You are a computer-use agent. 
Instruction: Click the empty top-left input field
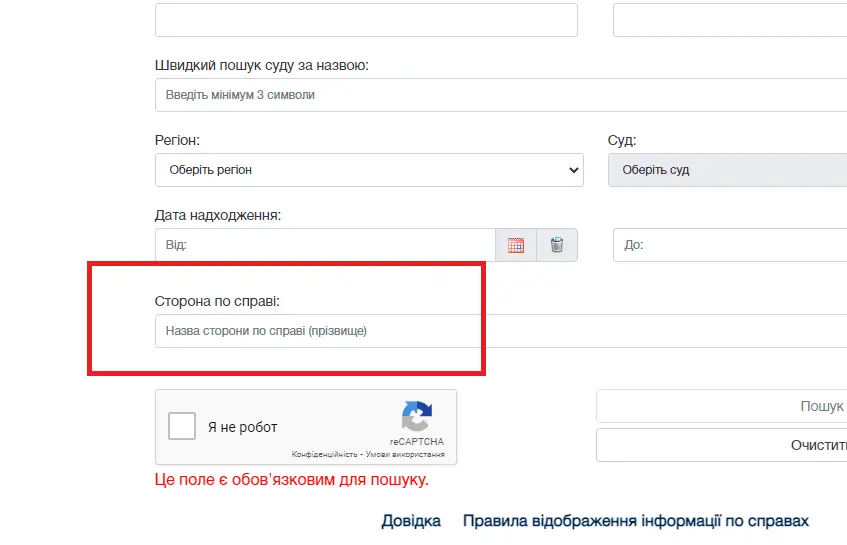coord(366,20)
